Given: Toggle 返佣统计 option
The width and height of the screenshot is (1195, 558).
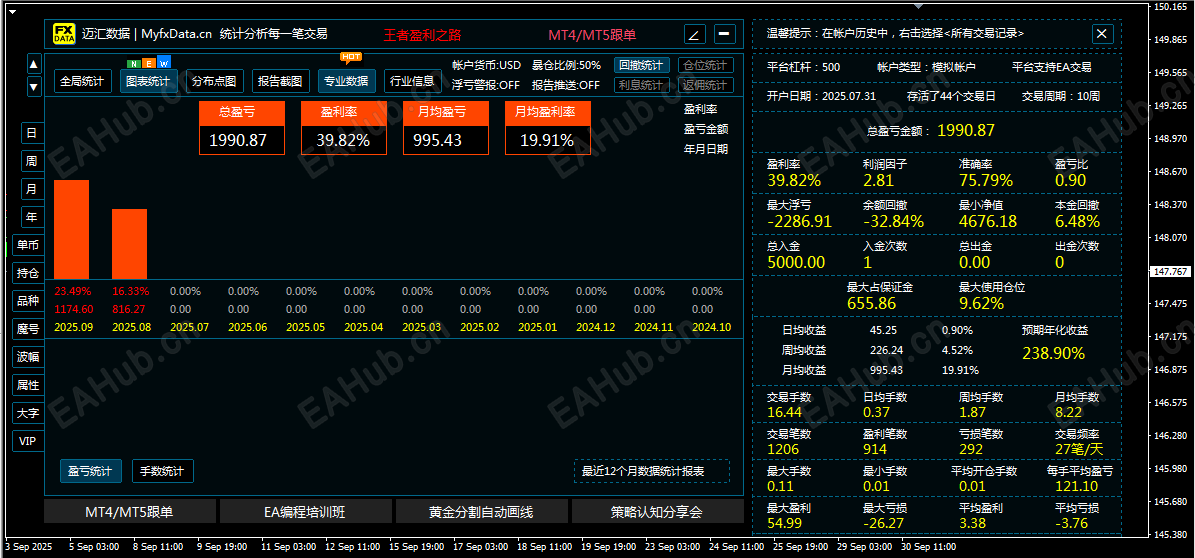Looking at the screenshot, I should 706,85.
